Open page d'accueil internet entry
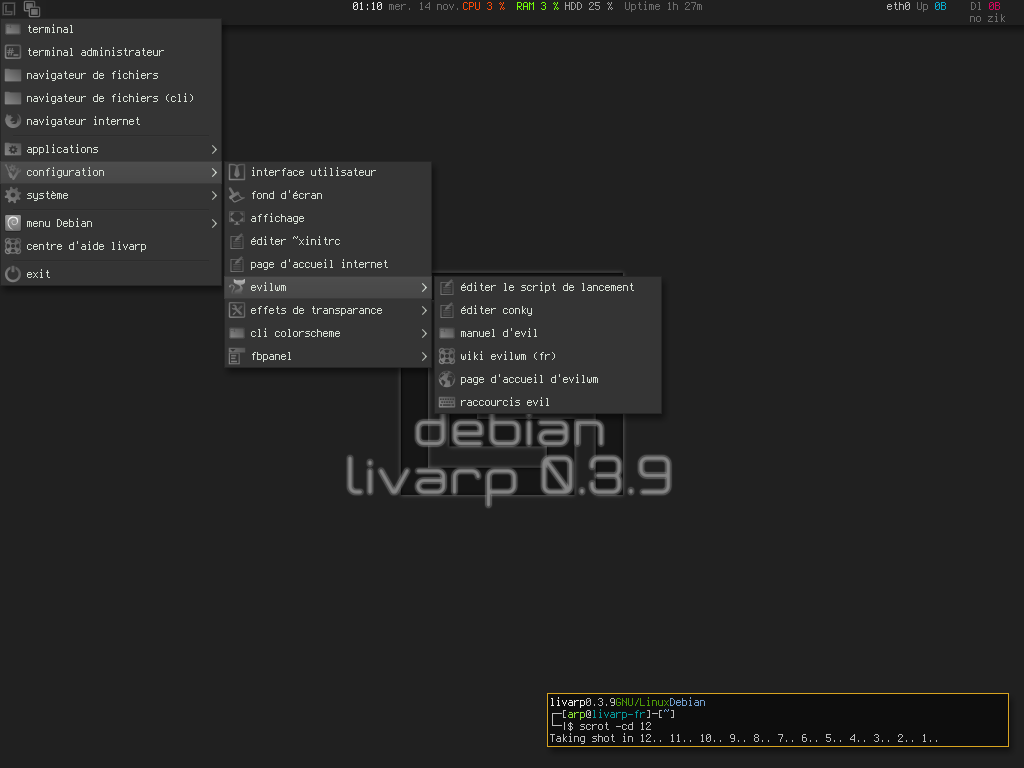The image size is (1024, 768). pos(328,264)
